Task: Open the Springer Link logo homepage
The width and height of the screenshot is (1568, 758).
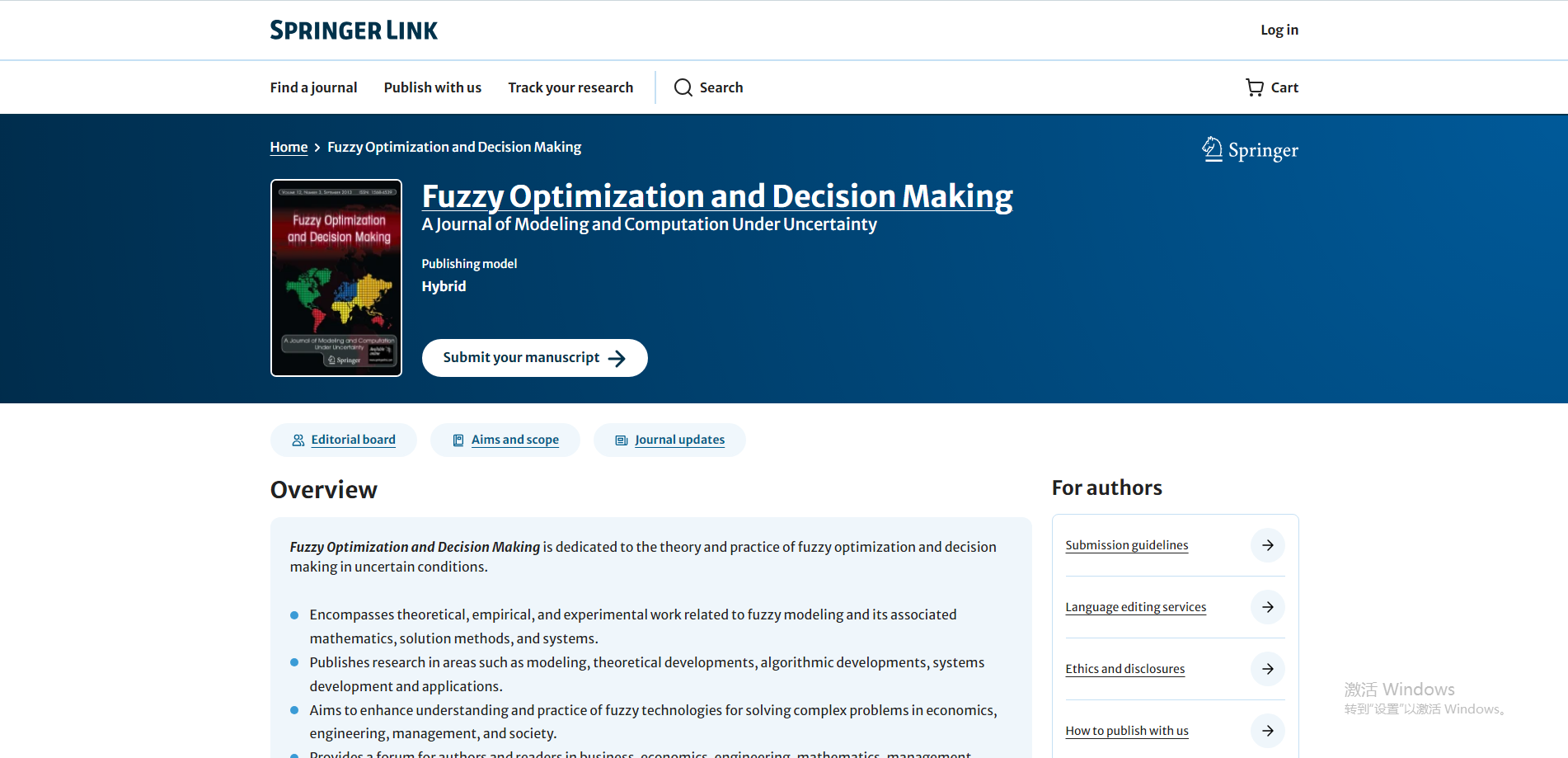Action: click(x=354, y=31)
